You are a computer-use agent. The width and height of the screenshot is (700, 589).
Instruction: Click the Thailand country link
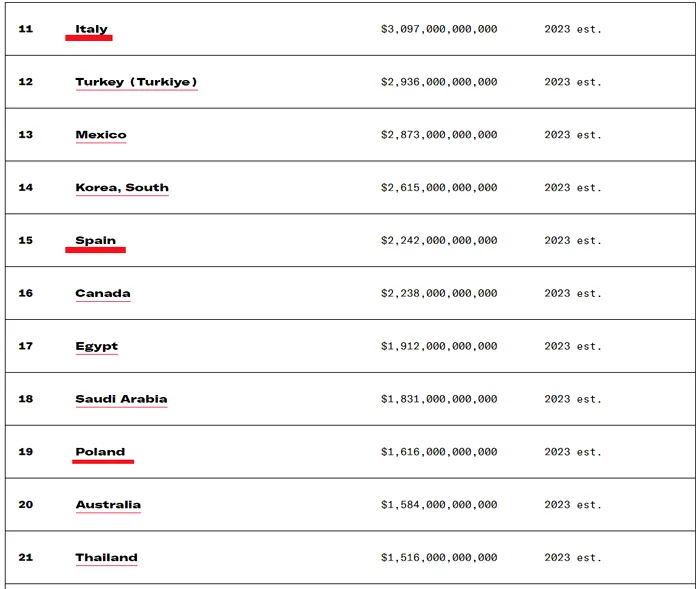click(106, 558)
